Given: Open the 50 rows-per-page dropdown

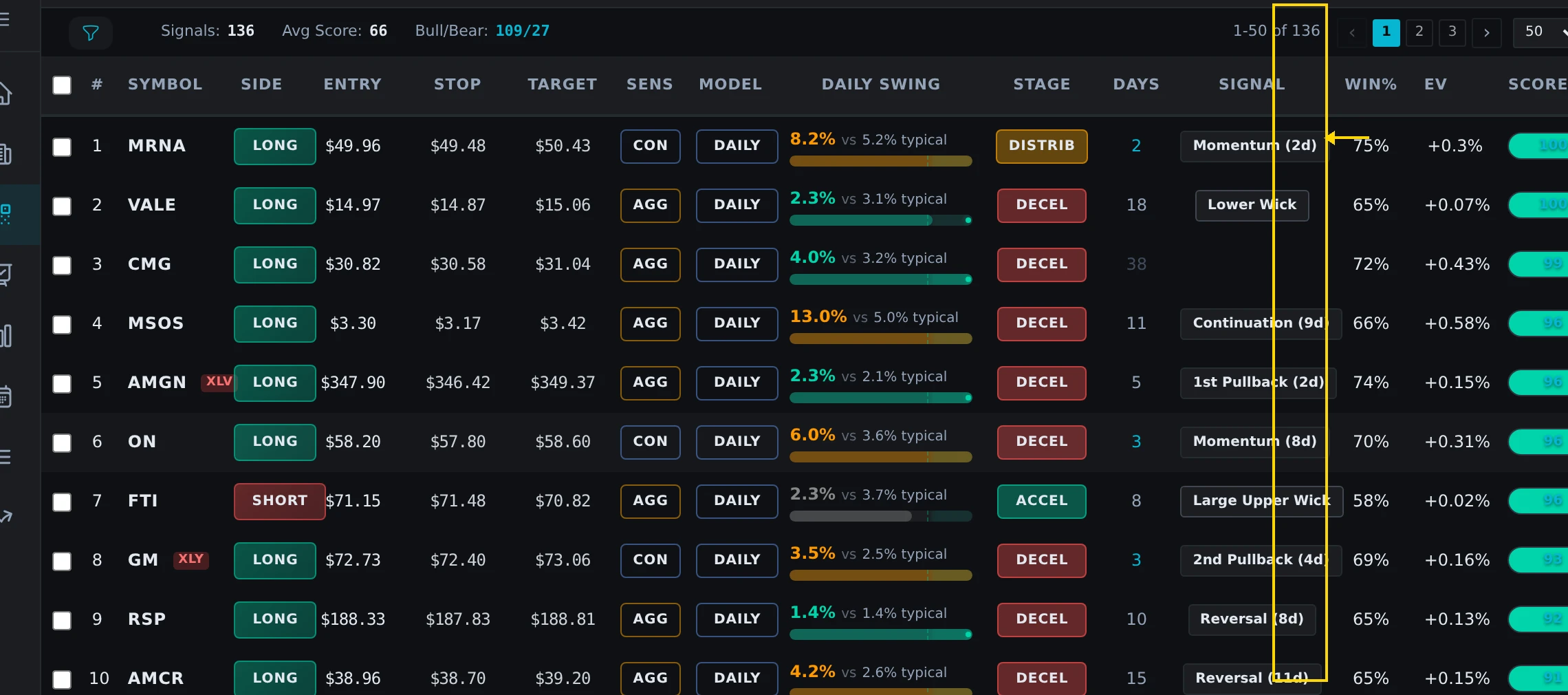Looking at the screenshot, I should click(1540, 32).
